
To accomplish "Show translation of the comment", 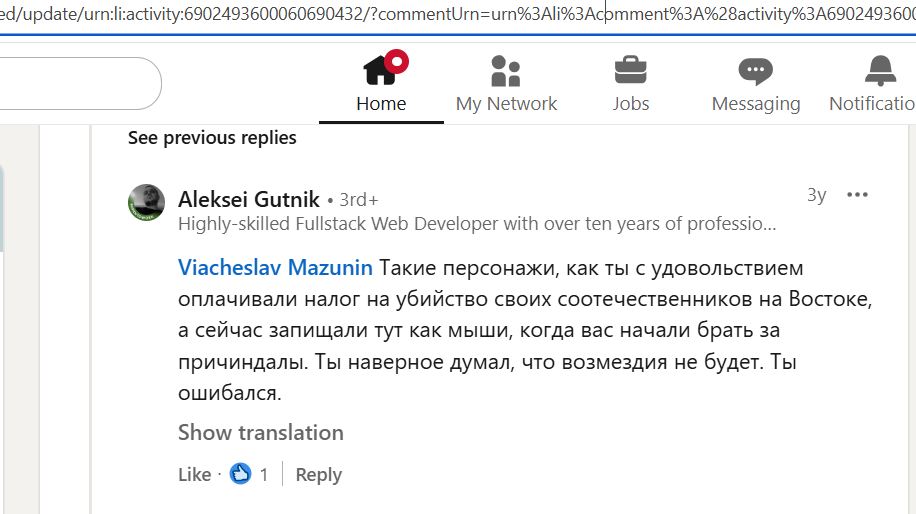I will 260,432.
